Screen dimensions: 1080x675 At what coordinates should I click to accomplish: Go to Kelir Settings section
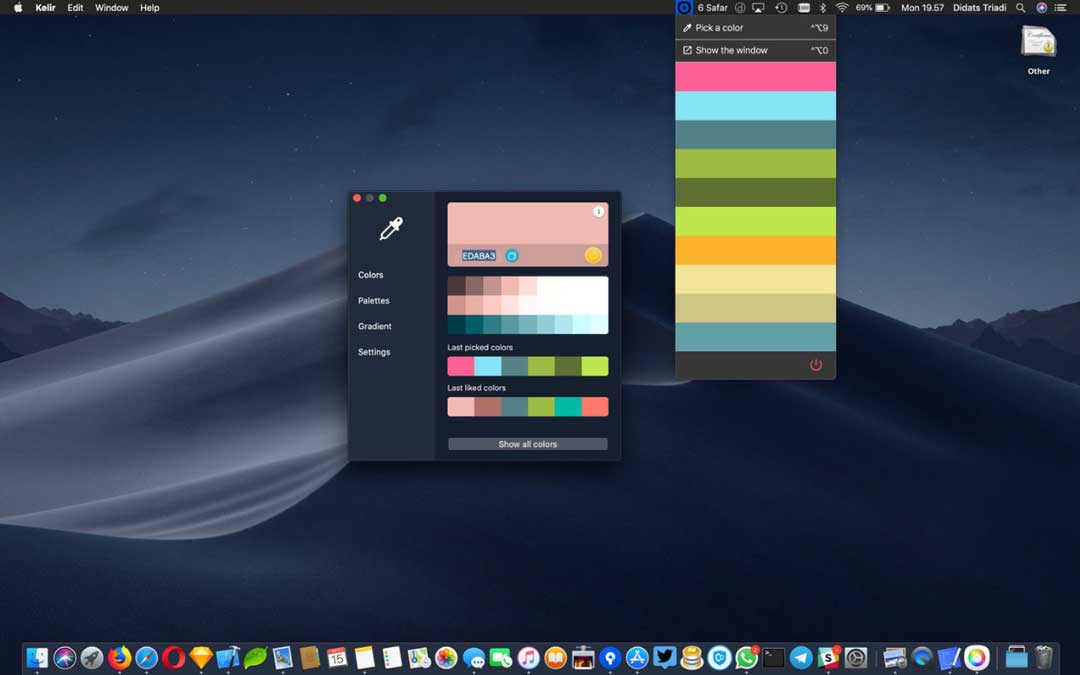(373, 352)
